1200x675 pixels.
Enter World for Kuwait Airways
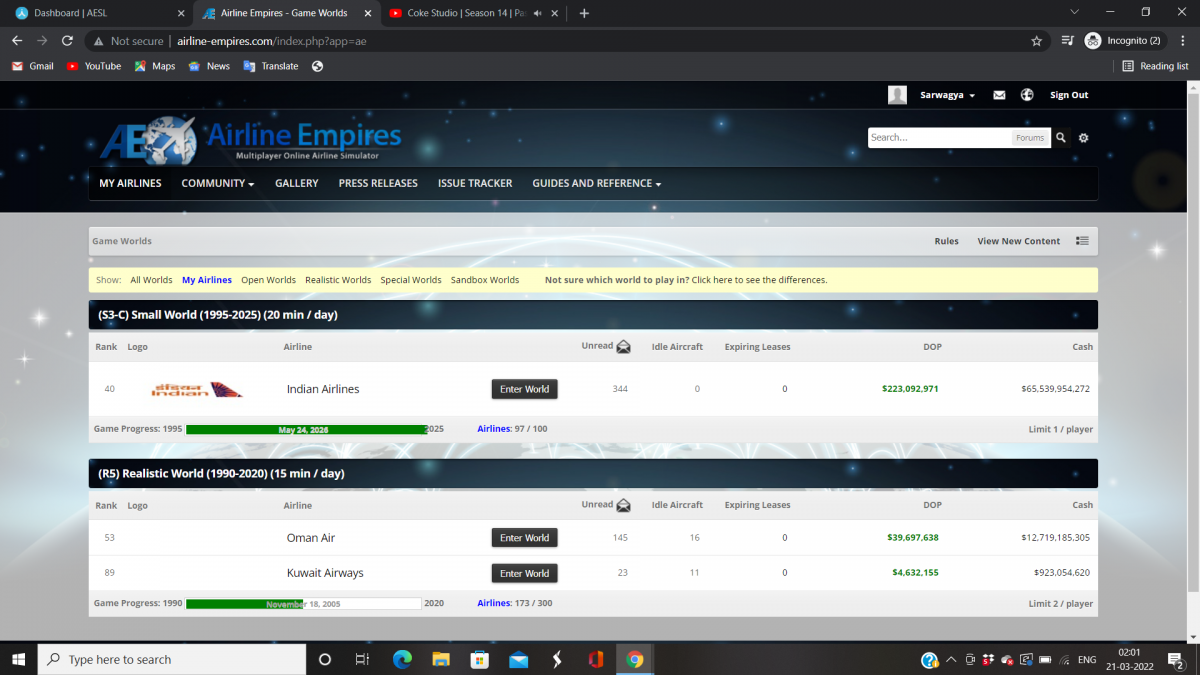pyautogui.click(x=524, y=574)
